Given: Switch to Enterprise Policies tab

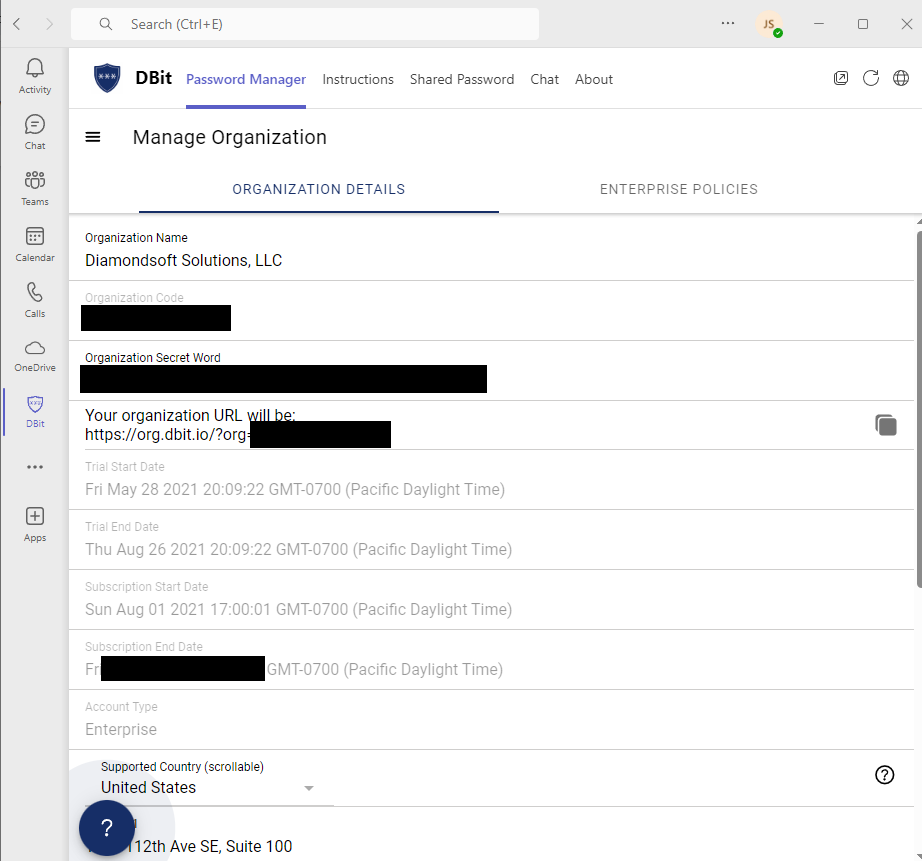Looking at the screenshot, I should [679, 189].
